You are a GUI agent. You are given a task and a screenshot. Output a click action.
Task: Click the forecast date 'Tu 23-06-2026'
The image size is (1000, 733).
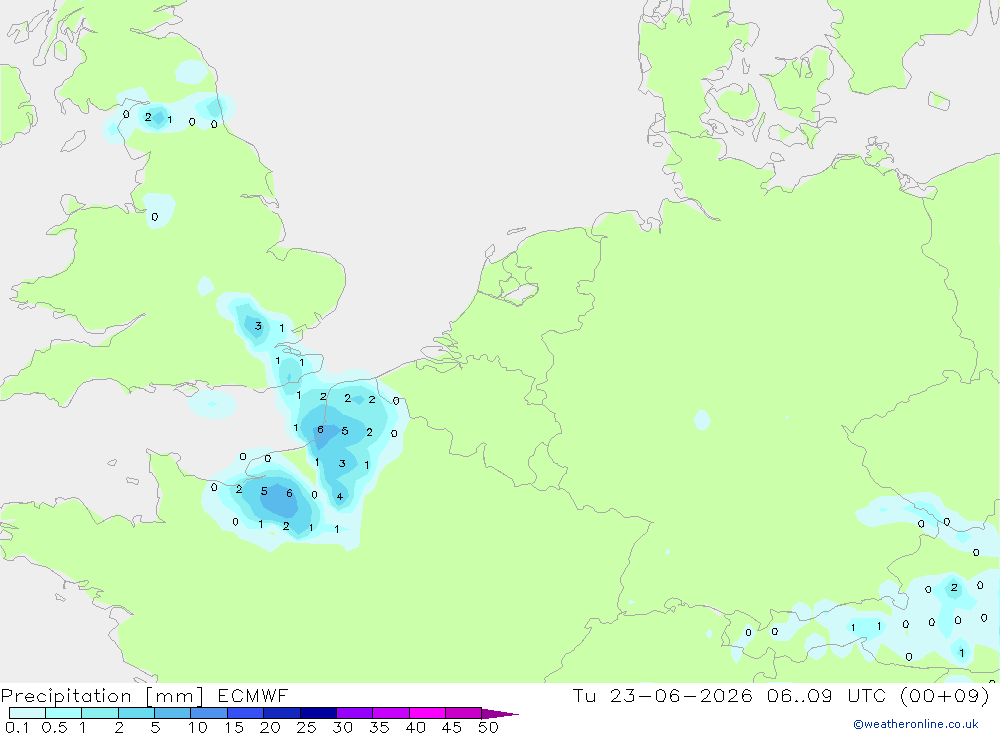(662, 695)
